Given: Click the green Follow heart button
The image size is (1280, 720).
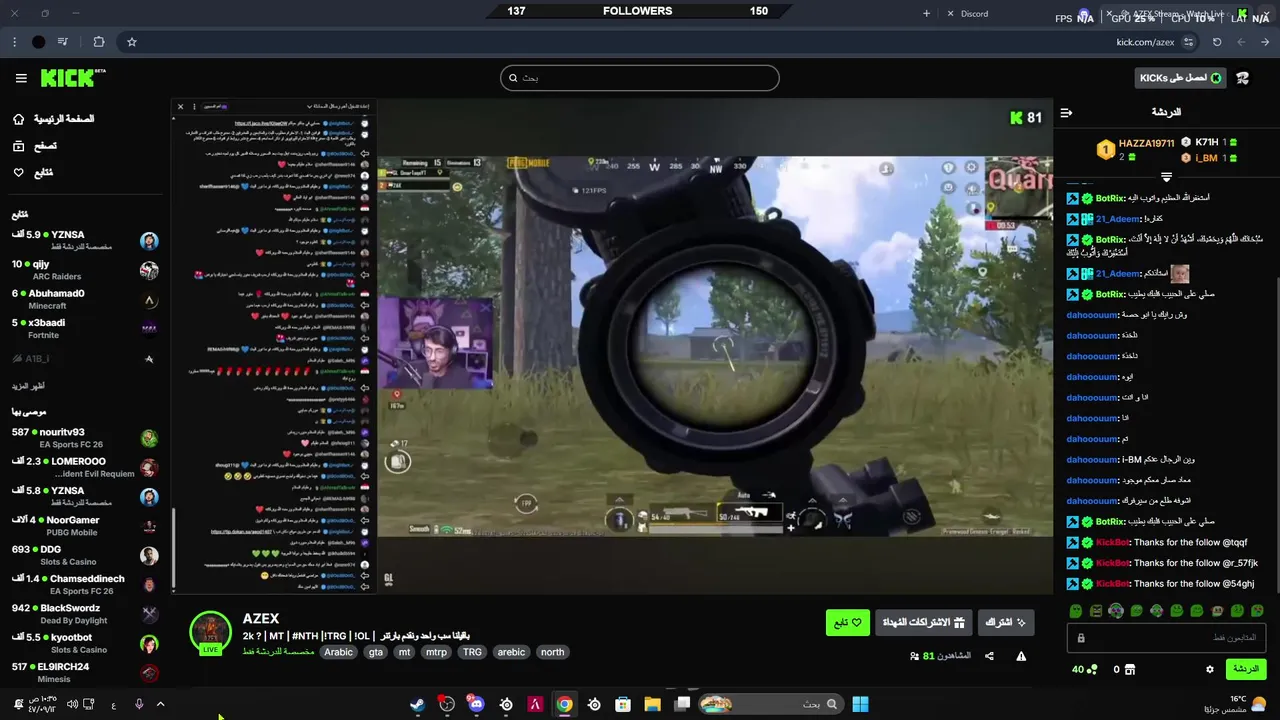Looking at the screenshot, I should pos(848,623).
